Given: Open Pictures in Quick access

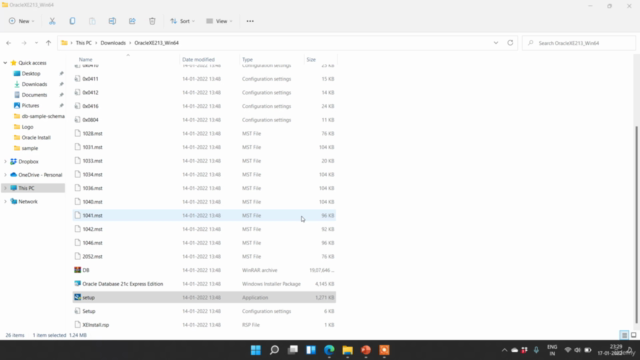Looking at the screenshot, I should click(x=30, y=105).
